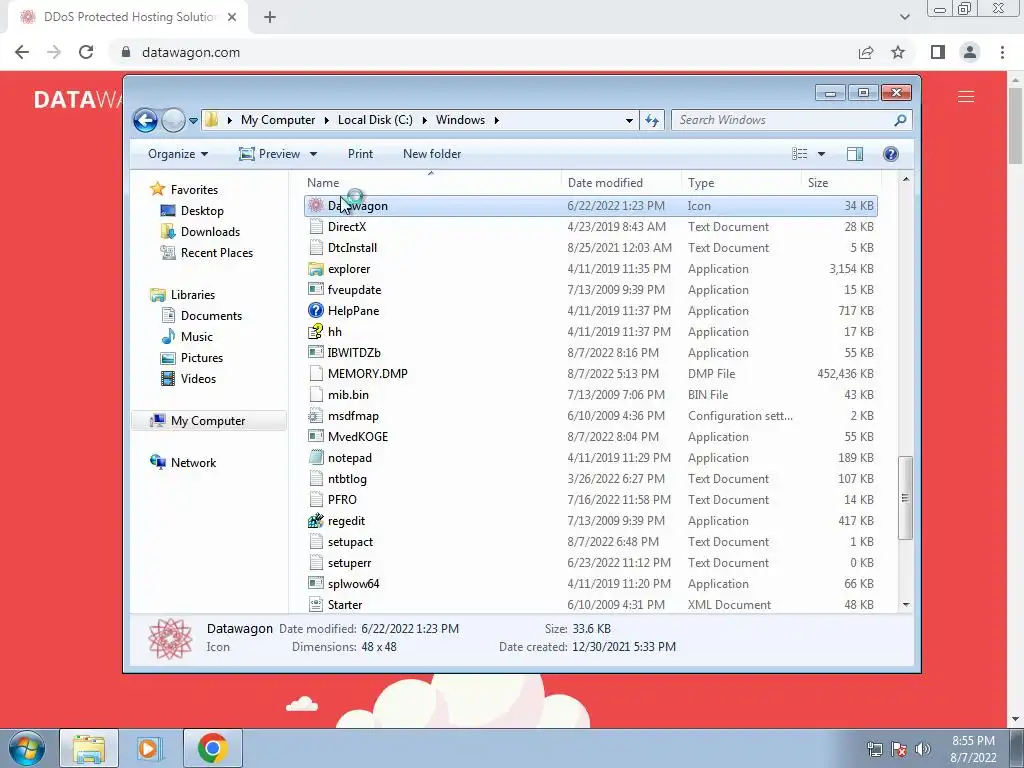Select the DtcInstall file
1024x768 pixels.
[590, 248]
